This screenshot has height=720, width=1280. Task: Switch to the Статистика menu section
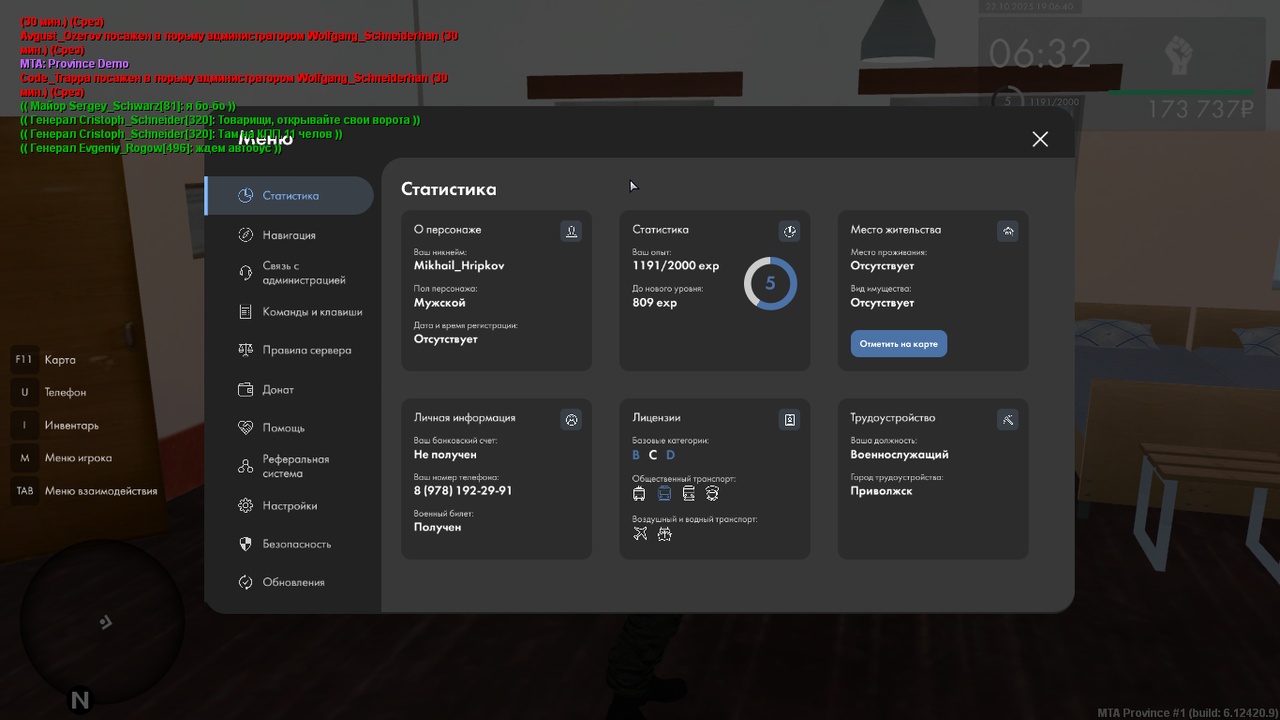[289, 196]
